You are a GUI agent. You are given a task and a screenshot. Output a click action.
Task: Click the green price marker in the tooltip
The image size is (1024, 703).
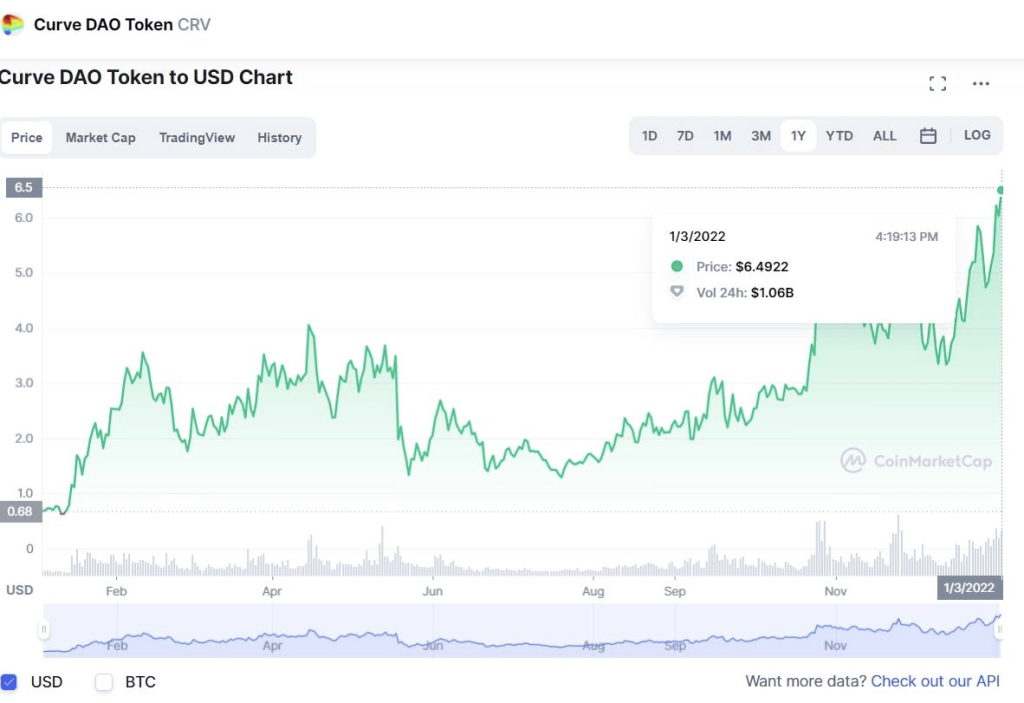tap(678, 266)
